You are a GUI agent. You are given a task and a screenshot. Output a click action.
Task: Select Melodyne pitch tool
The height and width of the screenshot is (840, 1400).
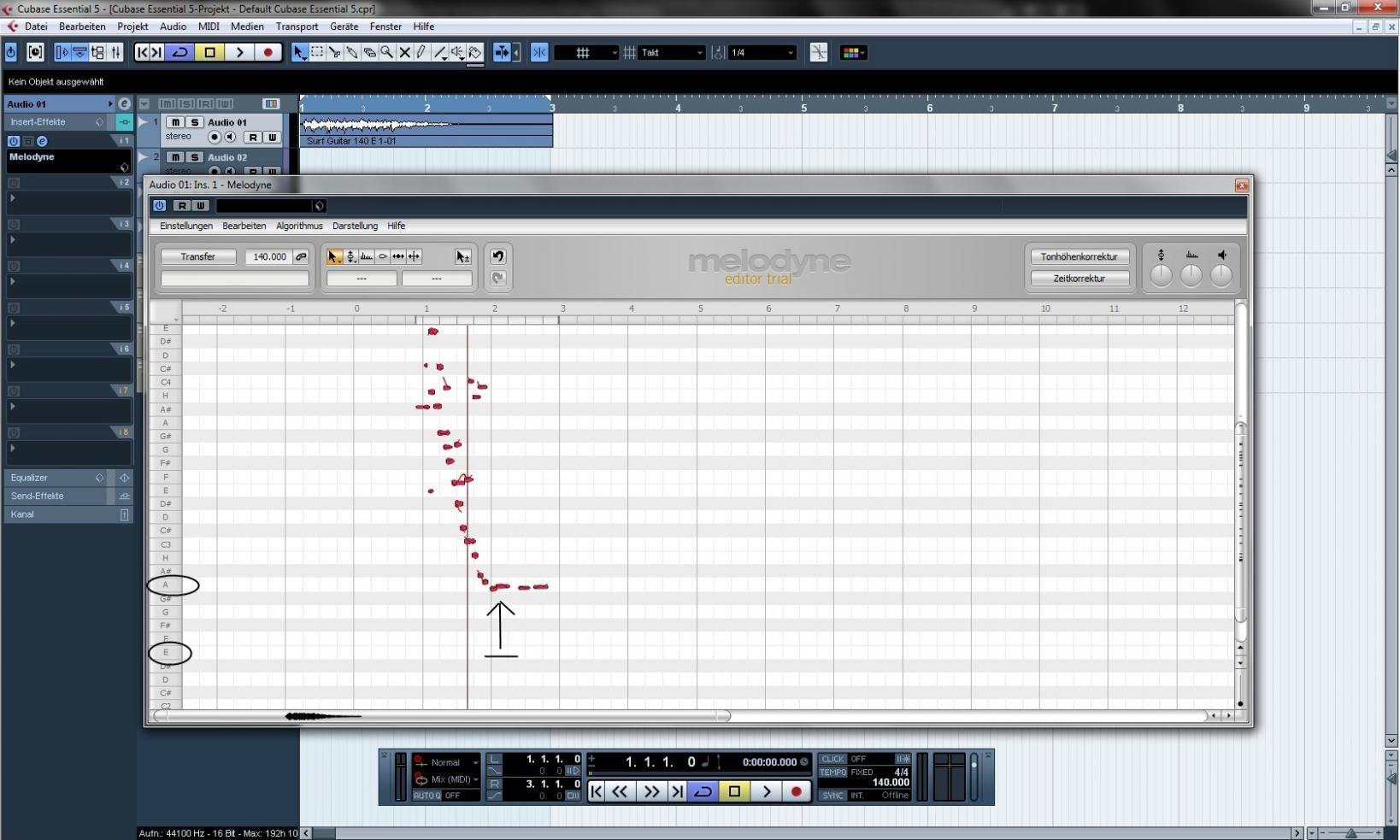click(x=350, y=256)
